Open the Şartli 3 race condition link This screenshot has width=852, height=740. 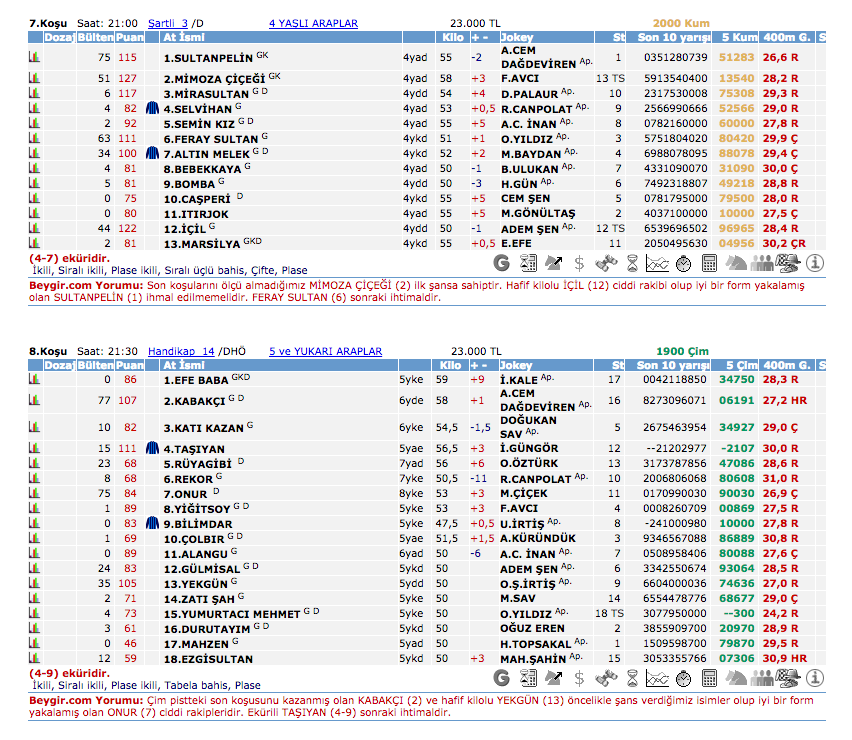[167, 22]
